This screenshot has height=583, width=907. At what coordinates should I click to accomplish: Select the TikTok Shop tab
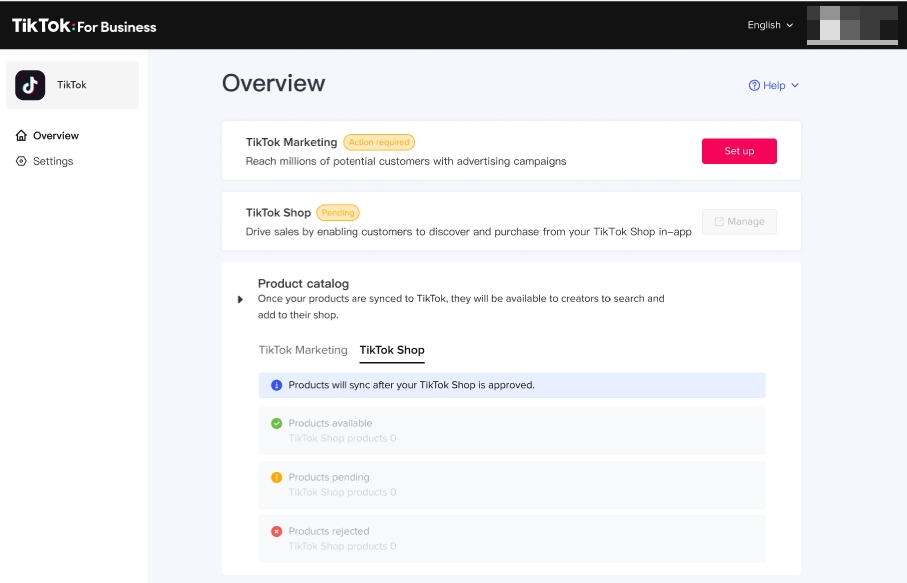pos(392,350)
